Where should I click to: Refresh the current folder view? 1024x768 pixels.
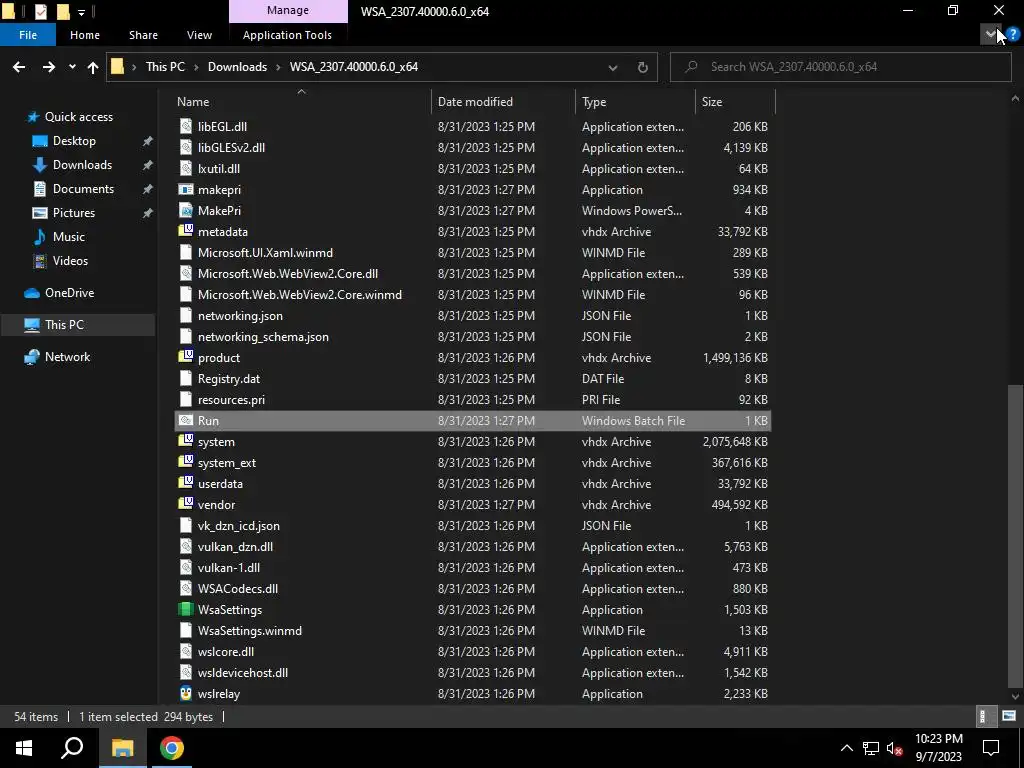[643, 67]
